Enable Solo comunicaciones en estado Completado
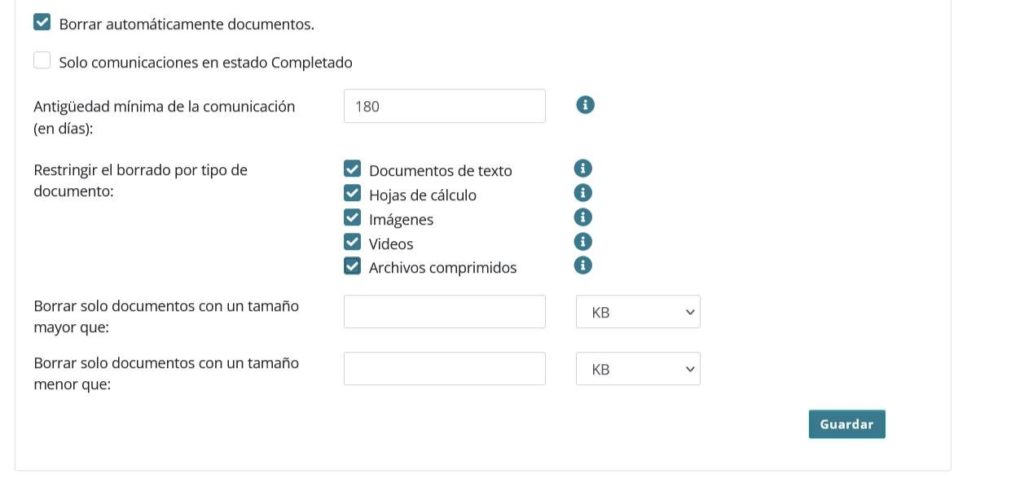 [42, 61]
